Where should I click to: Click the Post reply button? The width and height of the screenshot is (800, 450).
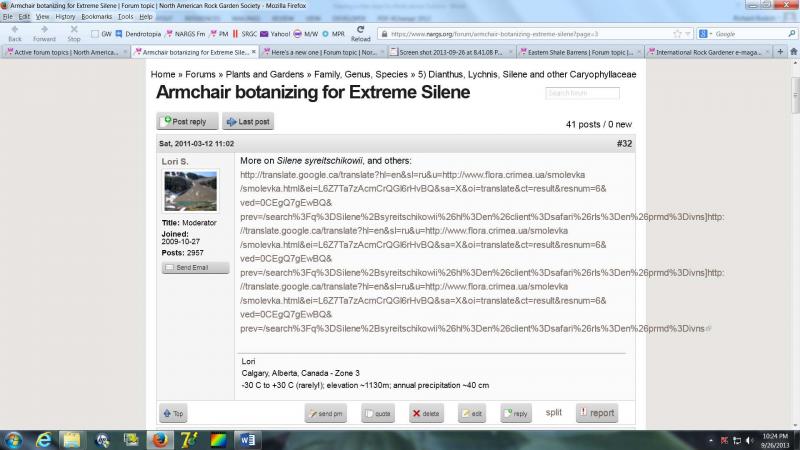click(x=185, y=121)
